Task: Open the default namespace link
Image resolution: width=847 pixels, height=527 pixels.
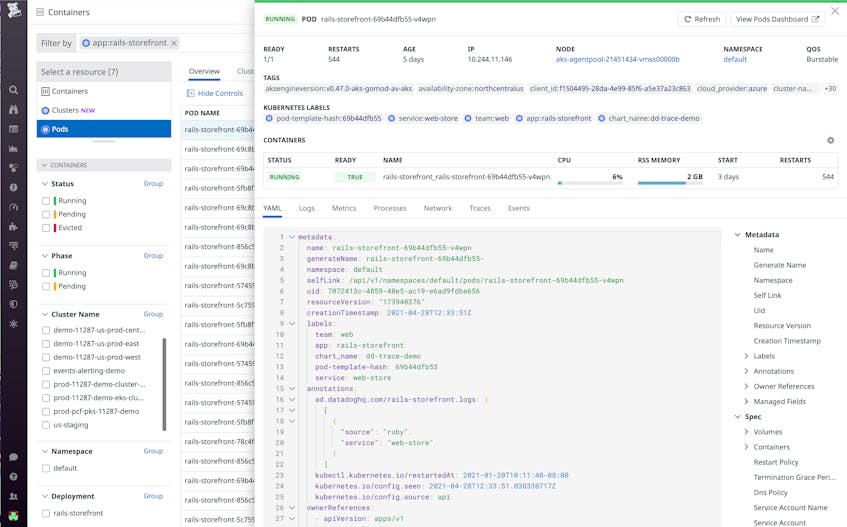Action: click(735, 59)
